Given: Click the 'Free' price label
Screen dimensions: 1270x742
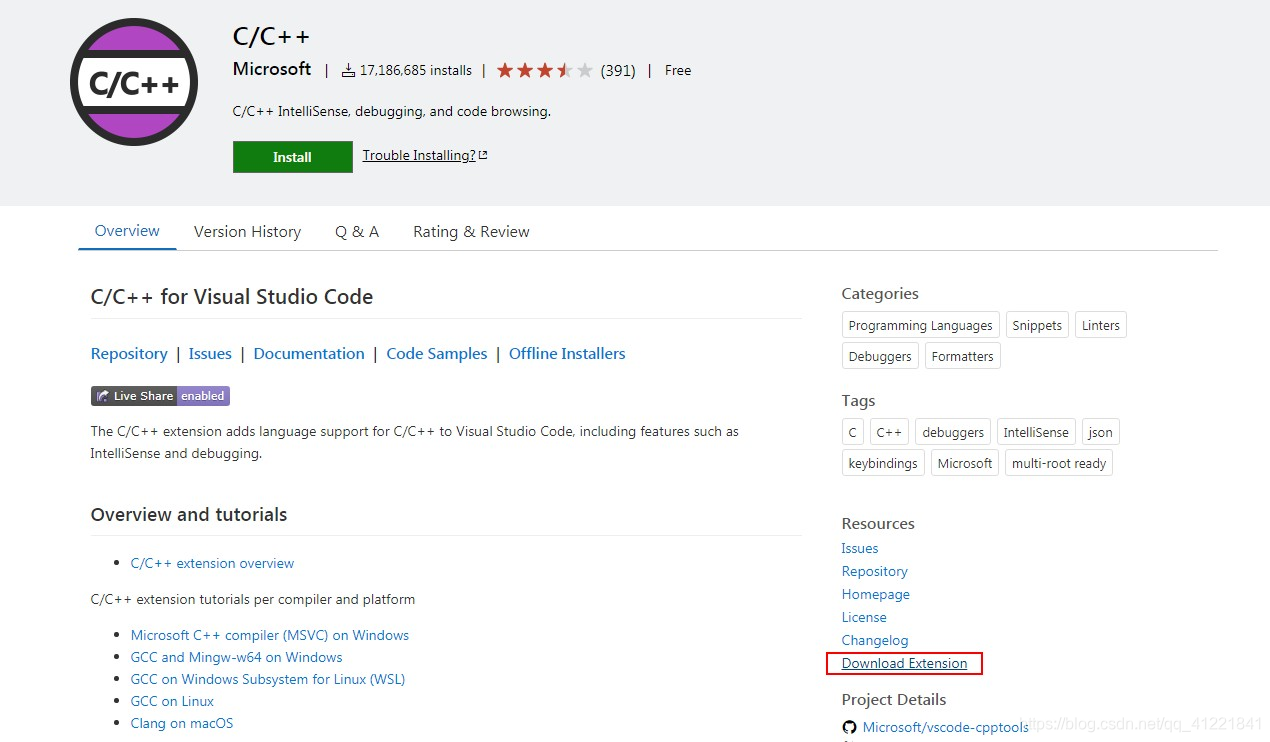Looking at the screenshot, I should (x=678, y=70).
